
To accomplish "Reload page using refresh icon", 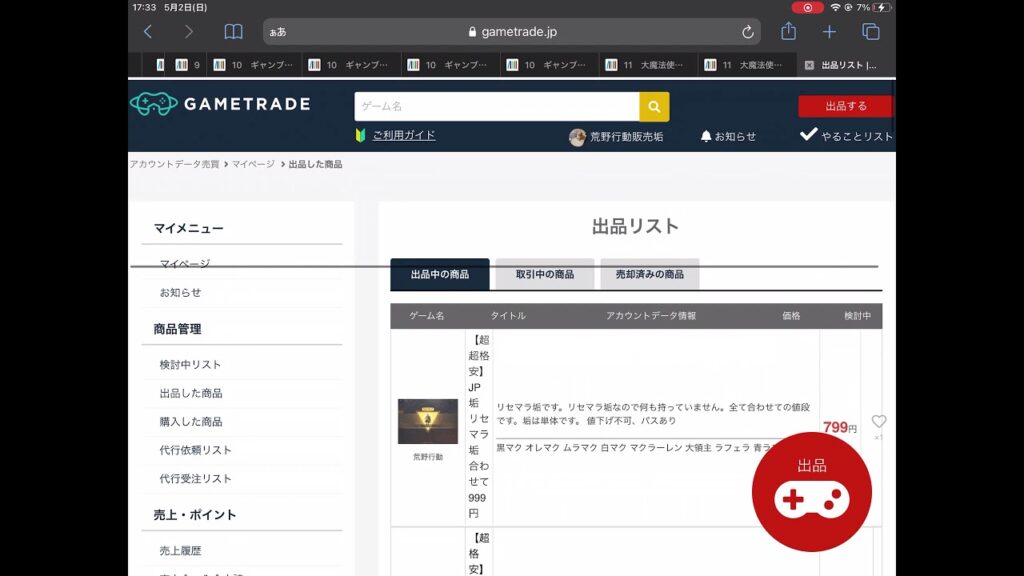I will [747, 32].
